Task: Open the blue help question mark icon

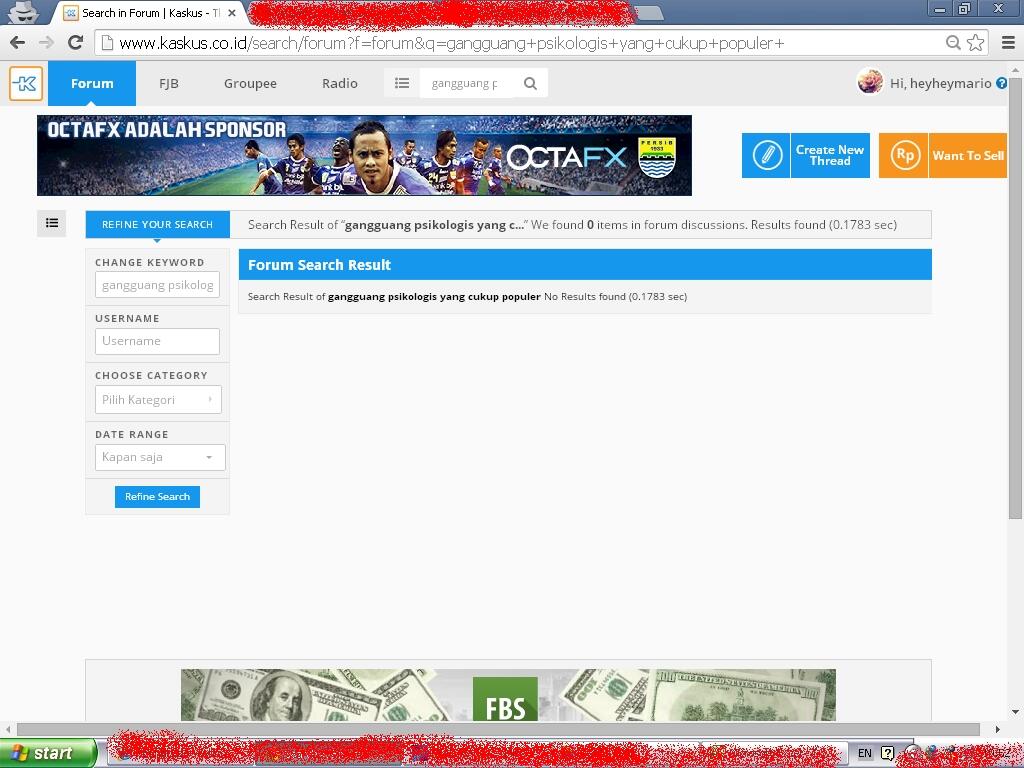Action: (x=1002, y=84)
